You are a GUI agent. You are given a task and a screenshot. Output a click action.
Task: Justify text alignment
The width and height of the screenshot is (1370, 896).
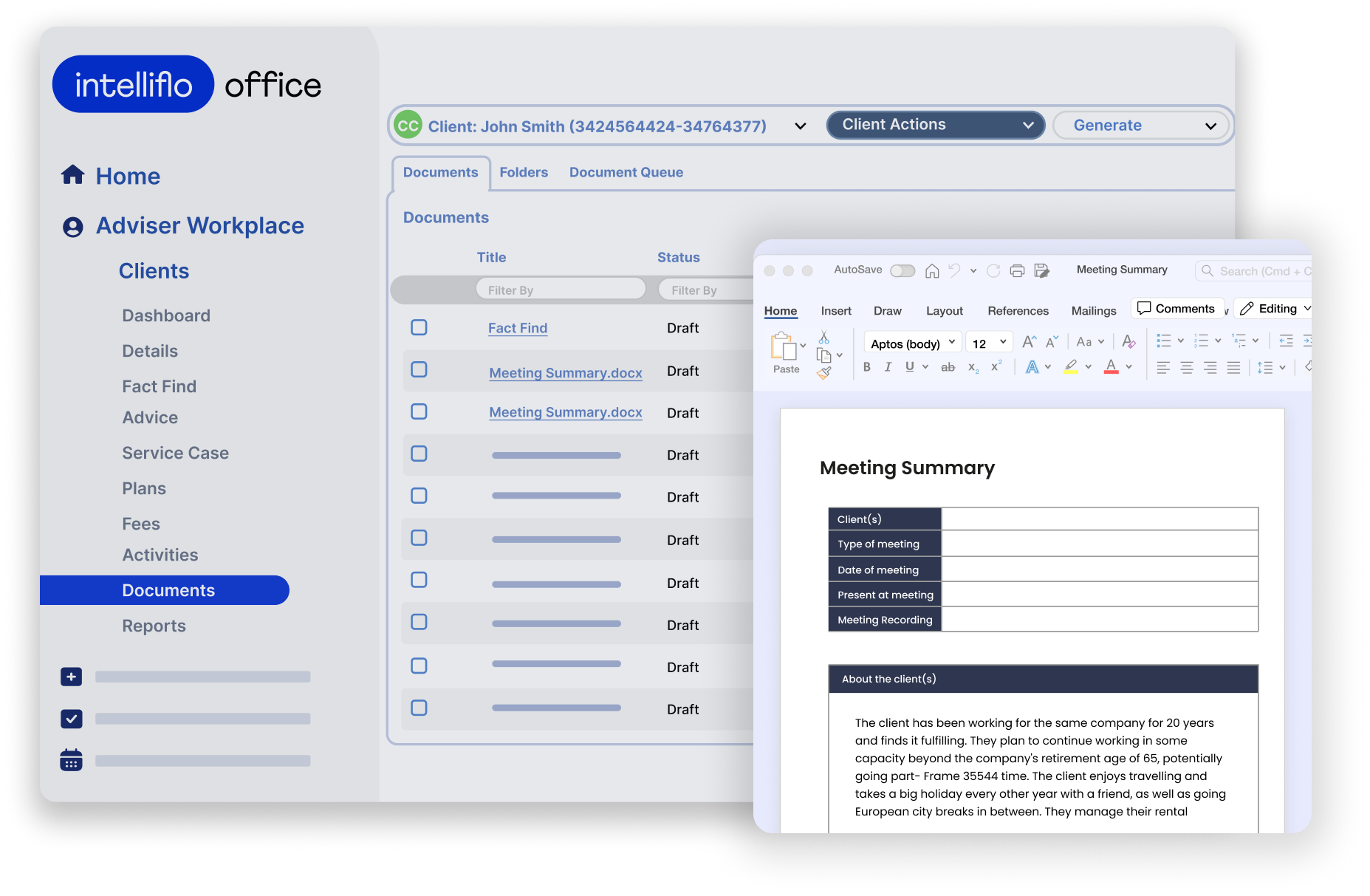click(x=1233, y=367)
